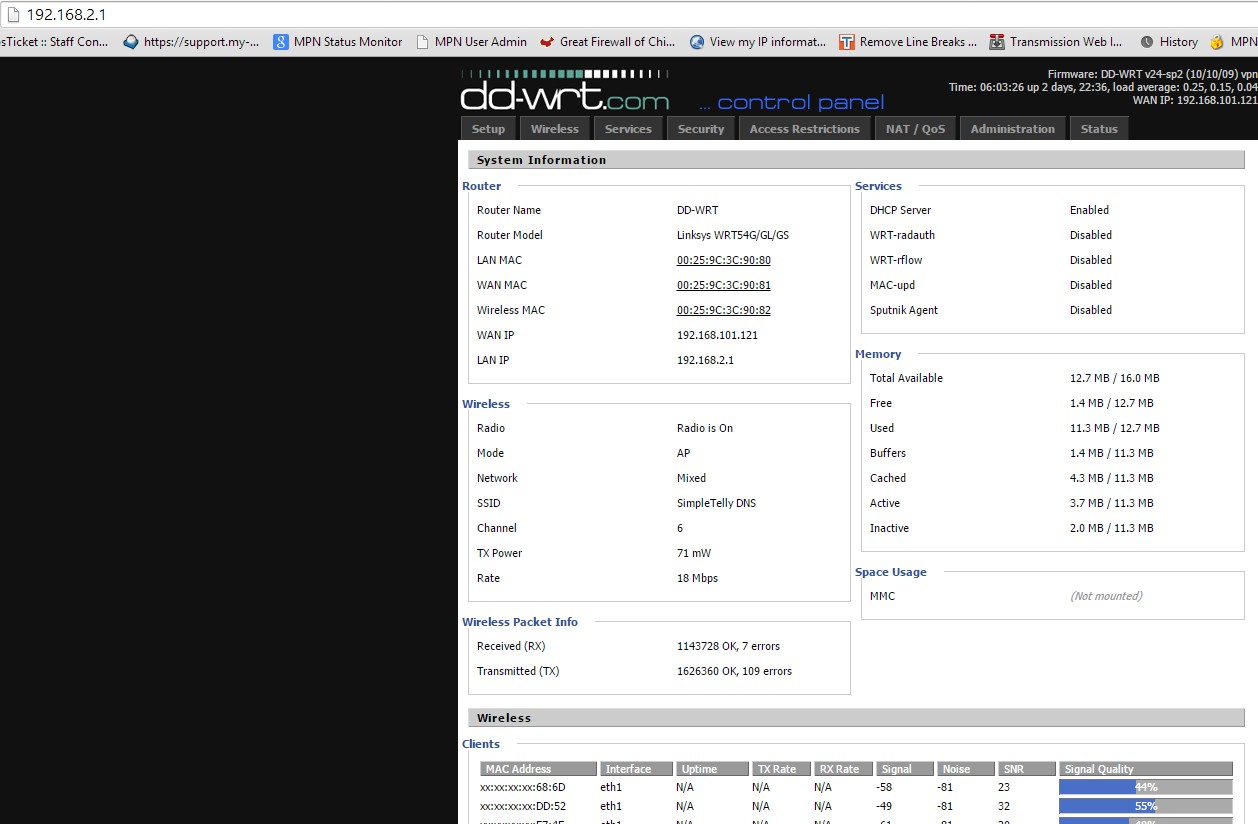The width and height of the screenshot is (1258, 824).
Task: Open the Administration tab
Action: tap(1013, 129)
